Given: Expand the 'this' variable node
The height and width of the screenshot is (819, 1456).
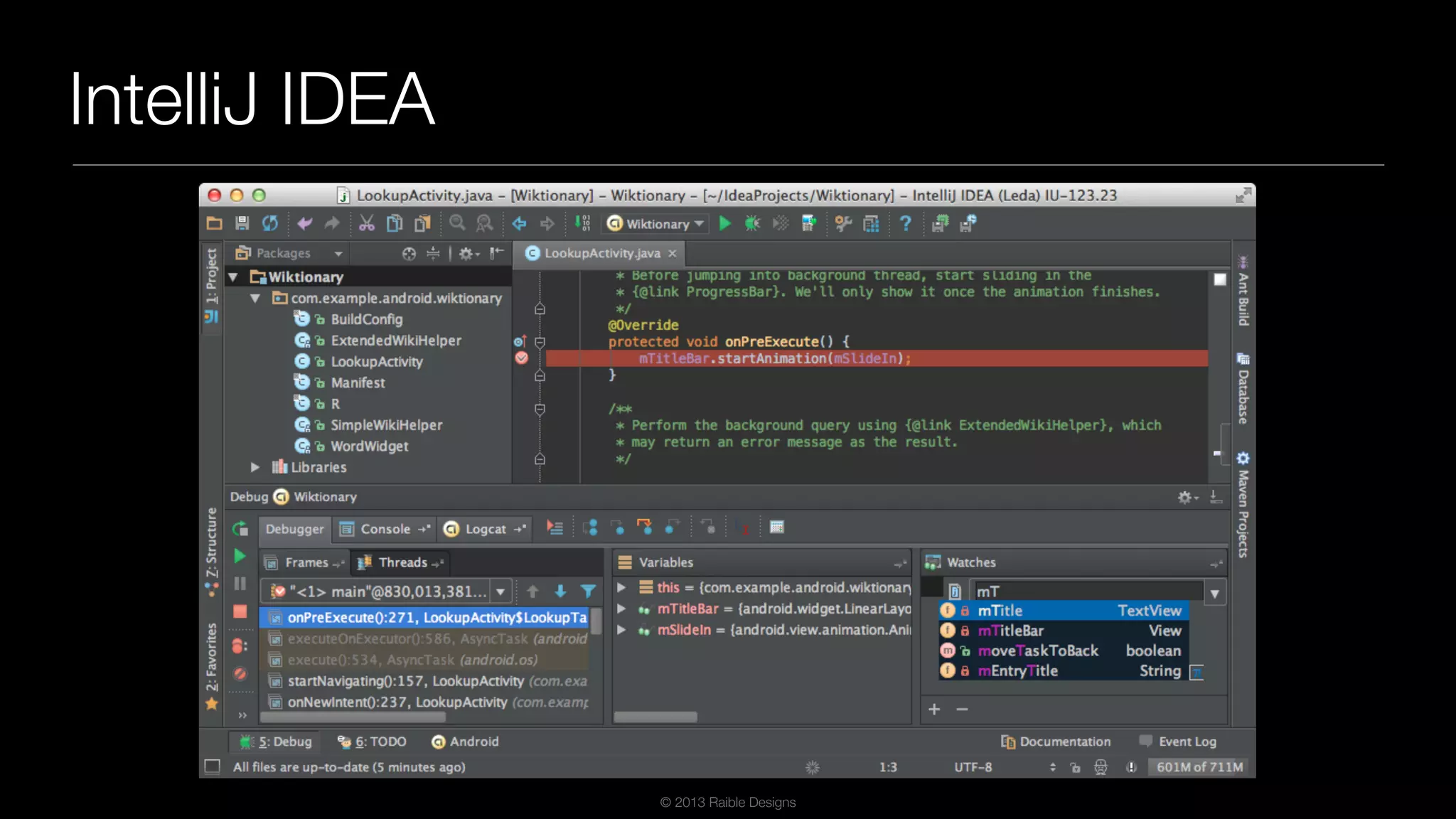Looking at the screenshot, I should point(621,587).
